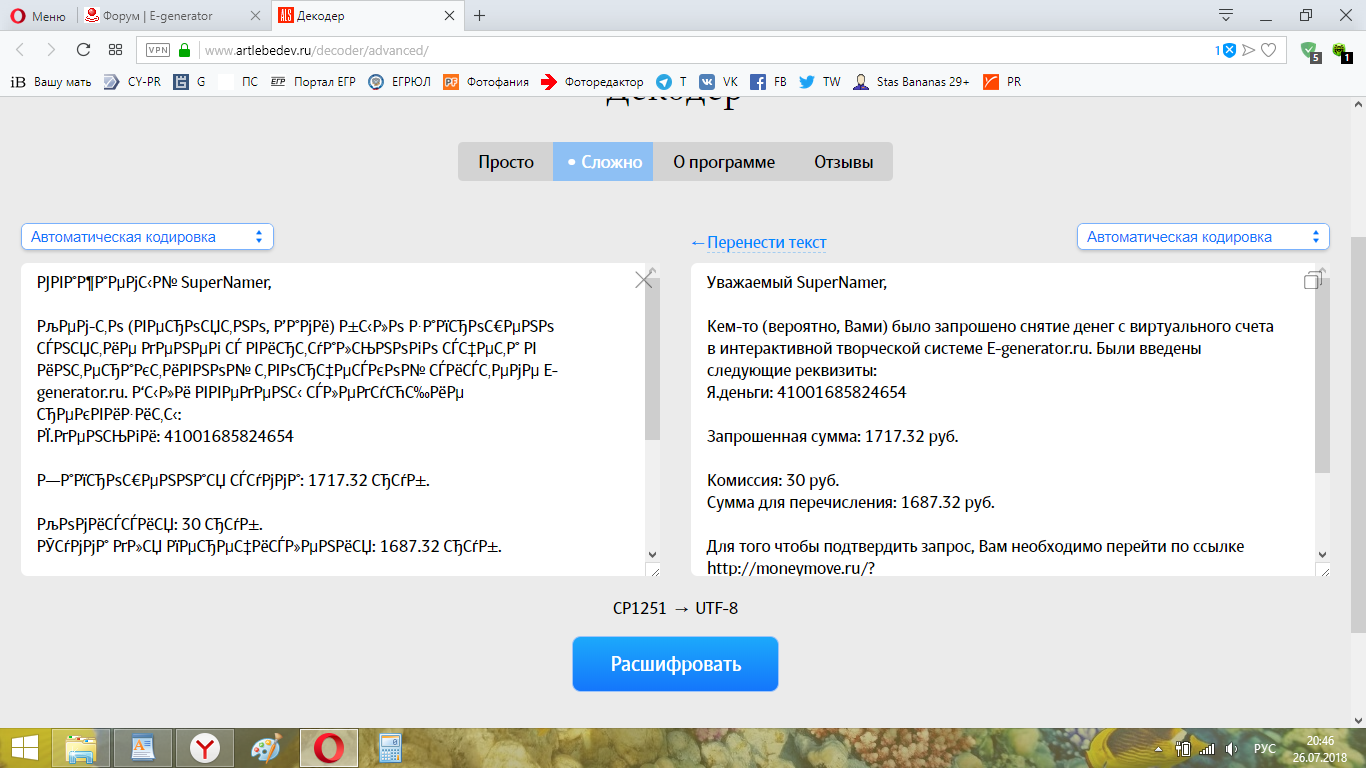Show site security padlock info

(x=184, y=50)
